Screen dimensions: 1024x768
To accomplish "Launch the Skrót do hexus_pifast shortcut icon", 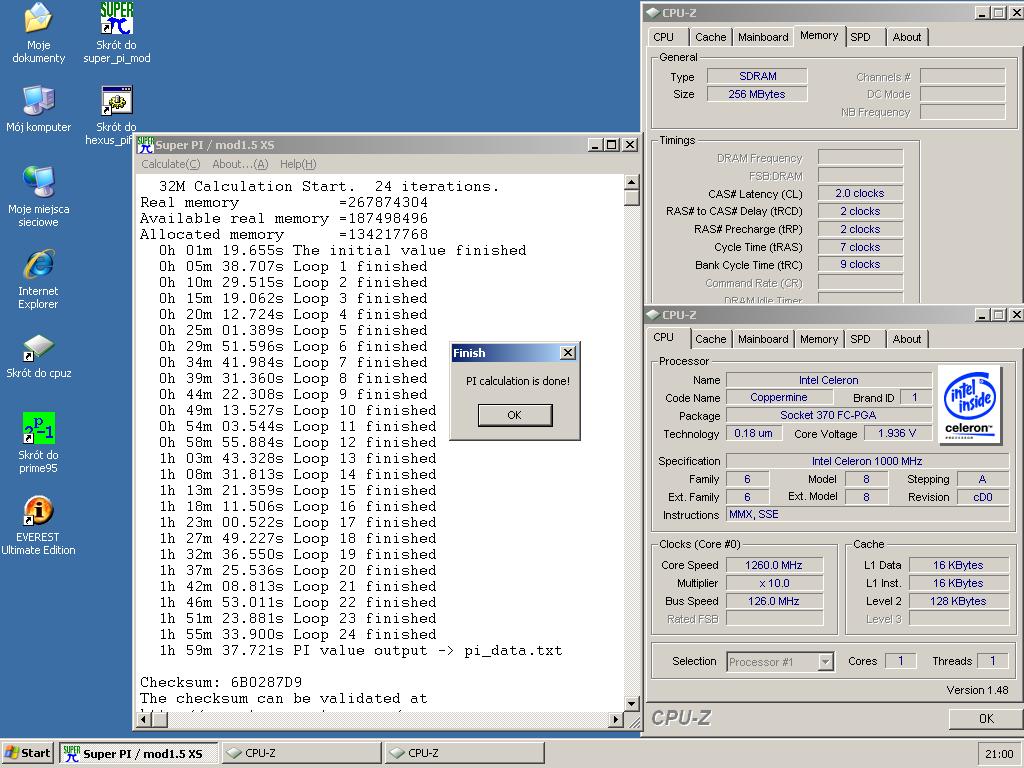I will [117, 101].
